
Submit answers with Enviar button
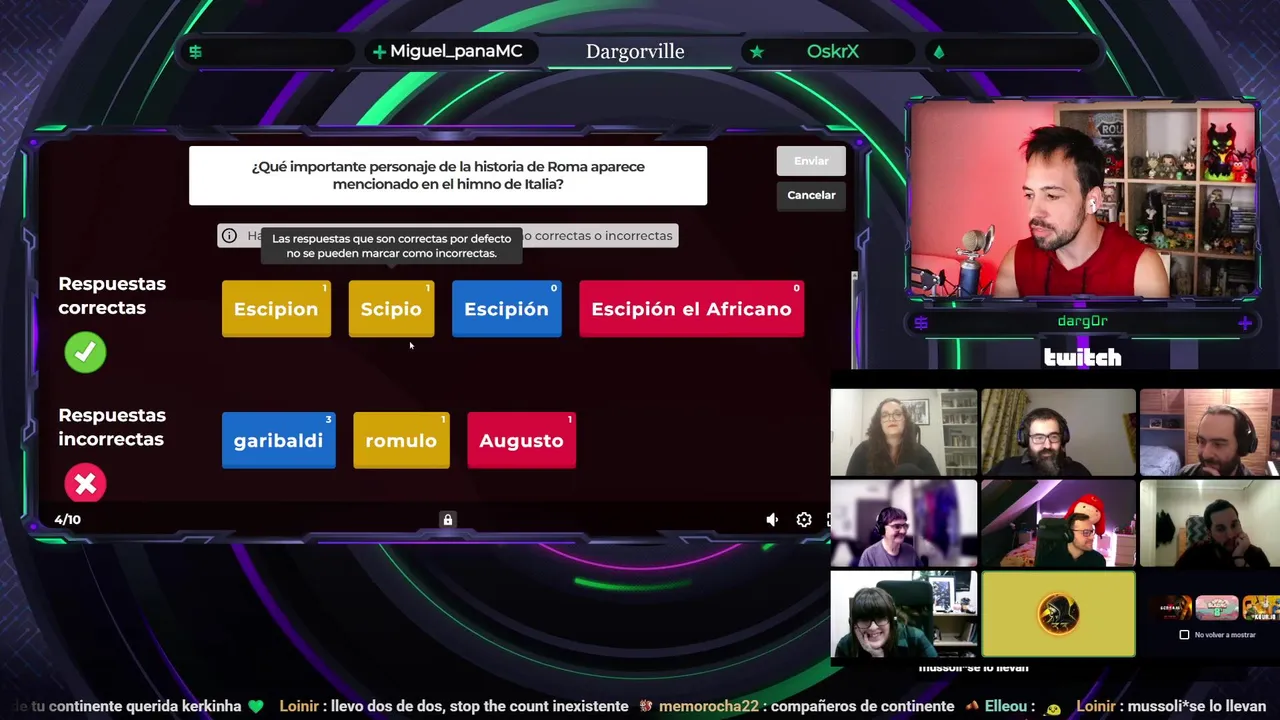811,161
